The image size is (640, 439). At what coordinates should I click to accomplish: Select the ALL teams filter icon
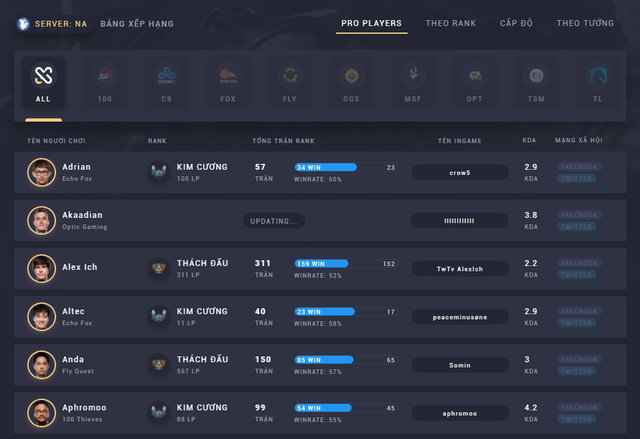pyautogui.click(x=43, y=75)
